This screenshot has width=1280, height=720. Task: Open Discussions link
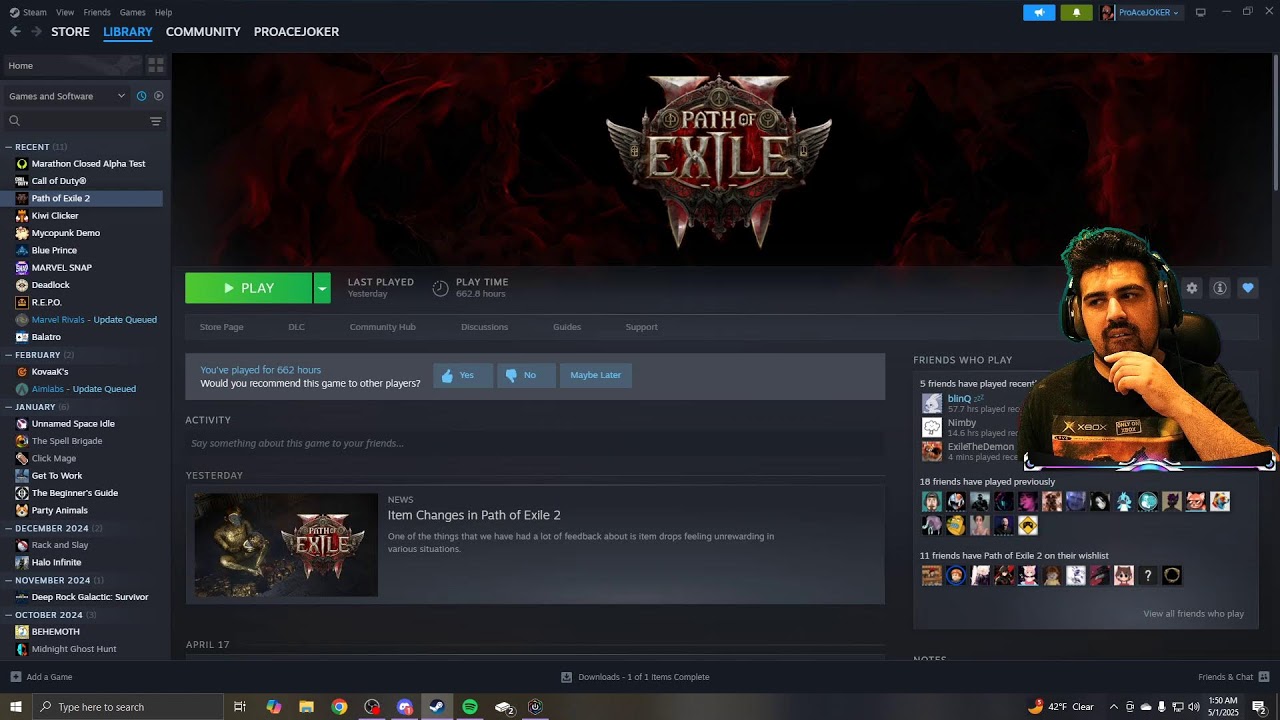click(484, 327)
